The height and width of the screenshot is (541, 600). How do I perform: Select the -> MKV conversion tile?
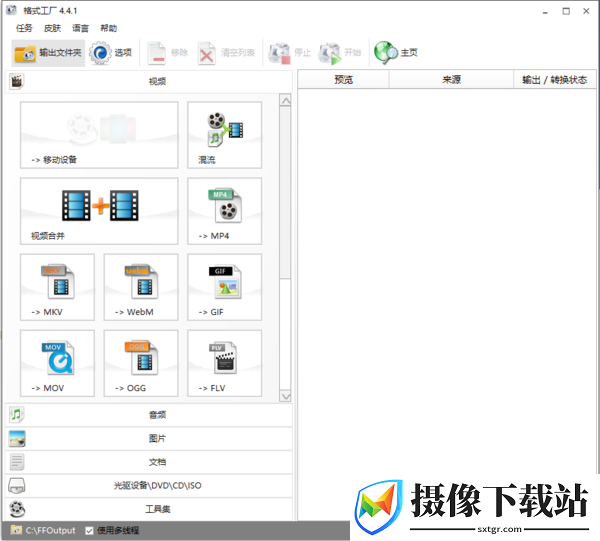point(57,287)
